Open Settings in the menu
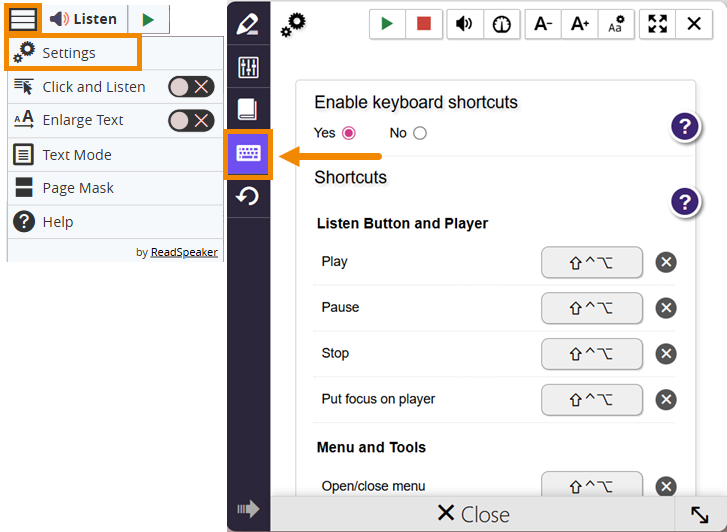The image size is (727, 532). coord(70,52)
